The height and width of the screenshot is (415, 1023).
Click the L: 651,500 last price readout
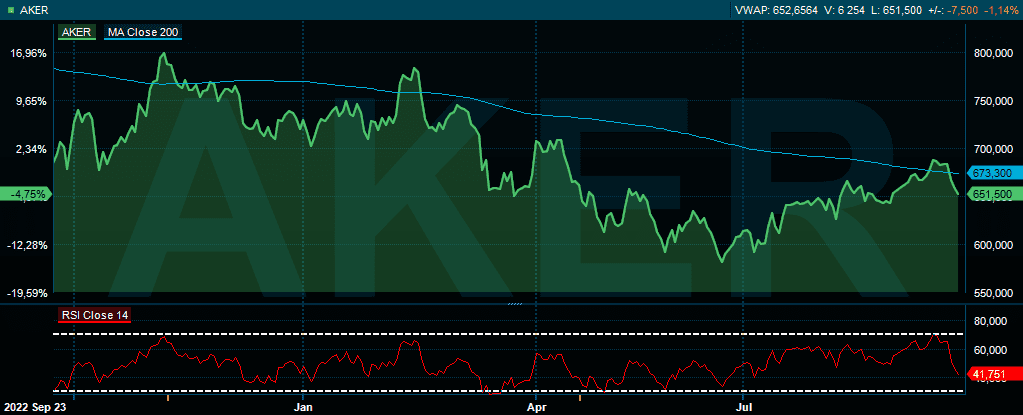tap(898, 10)
